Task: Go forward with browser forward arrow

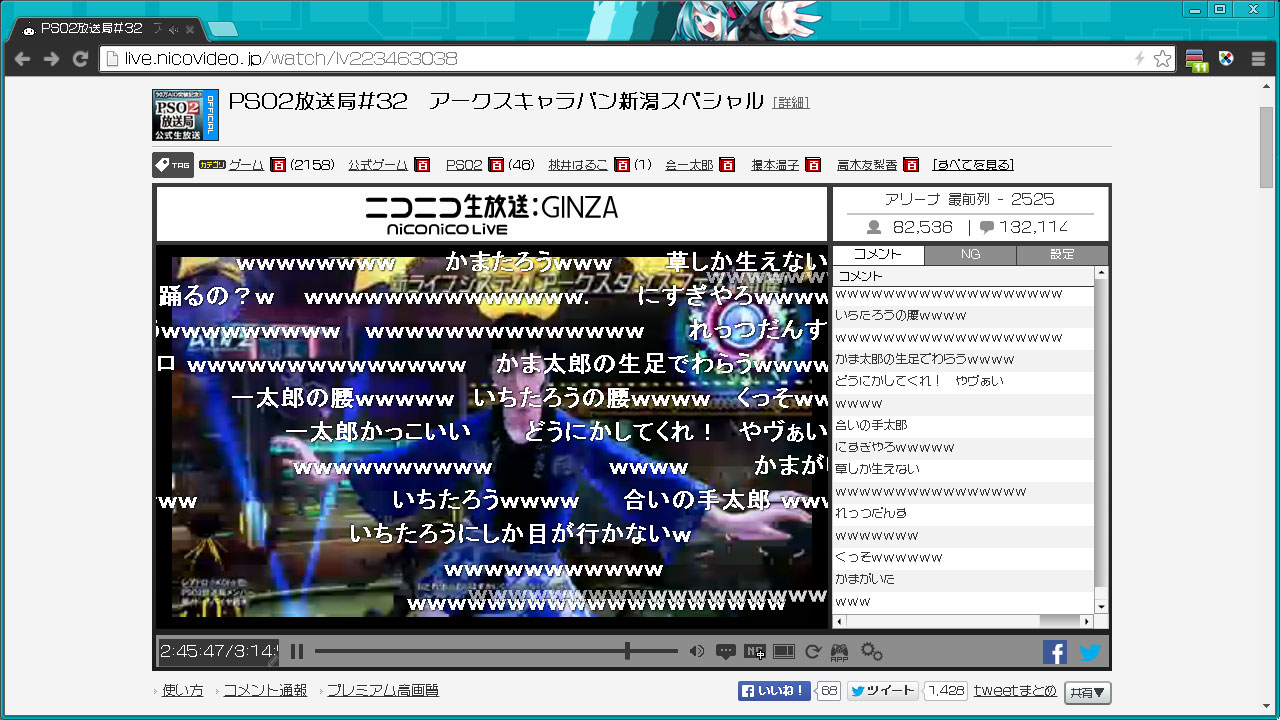Action: click(x=51, y=59)
